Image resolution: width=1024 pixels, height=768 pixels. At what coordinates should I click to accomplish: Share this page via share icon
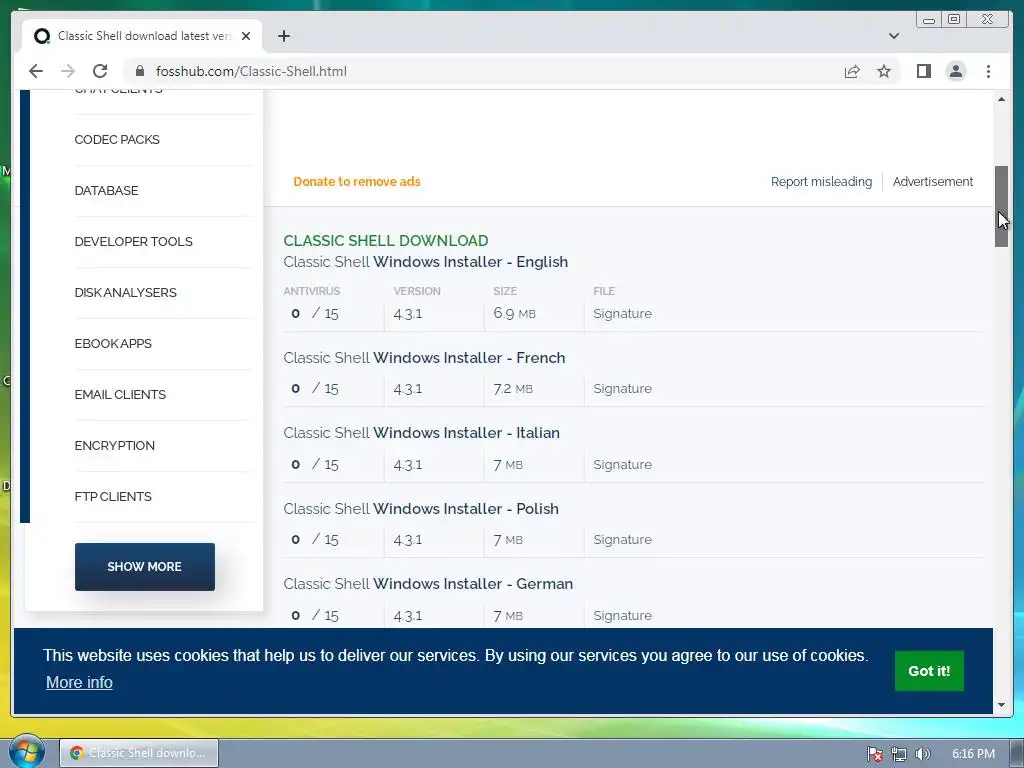852,71
